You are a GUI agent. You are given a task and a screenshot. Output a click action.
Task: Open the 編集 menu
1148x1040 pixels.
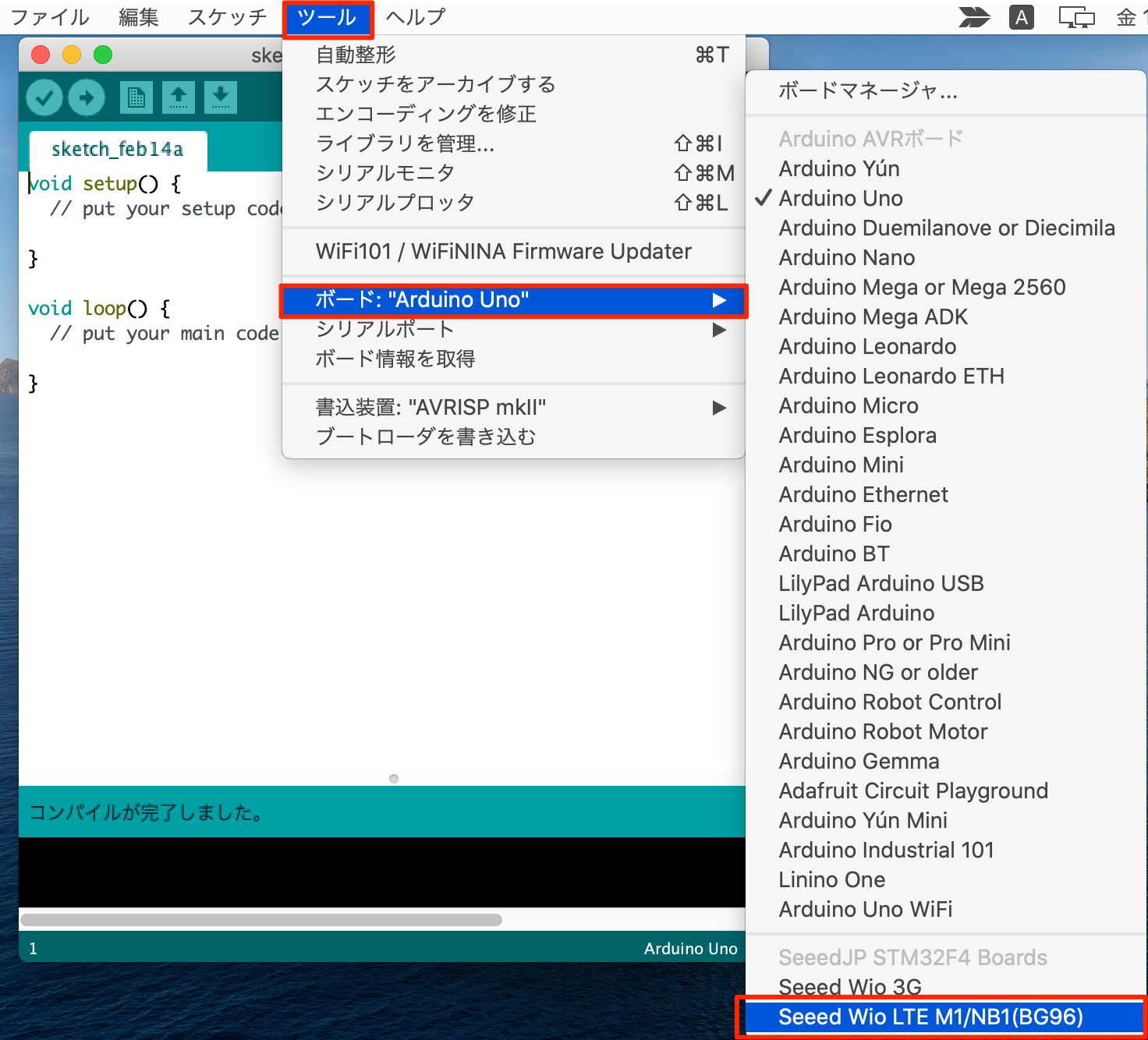(139, 17)
